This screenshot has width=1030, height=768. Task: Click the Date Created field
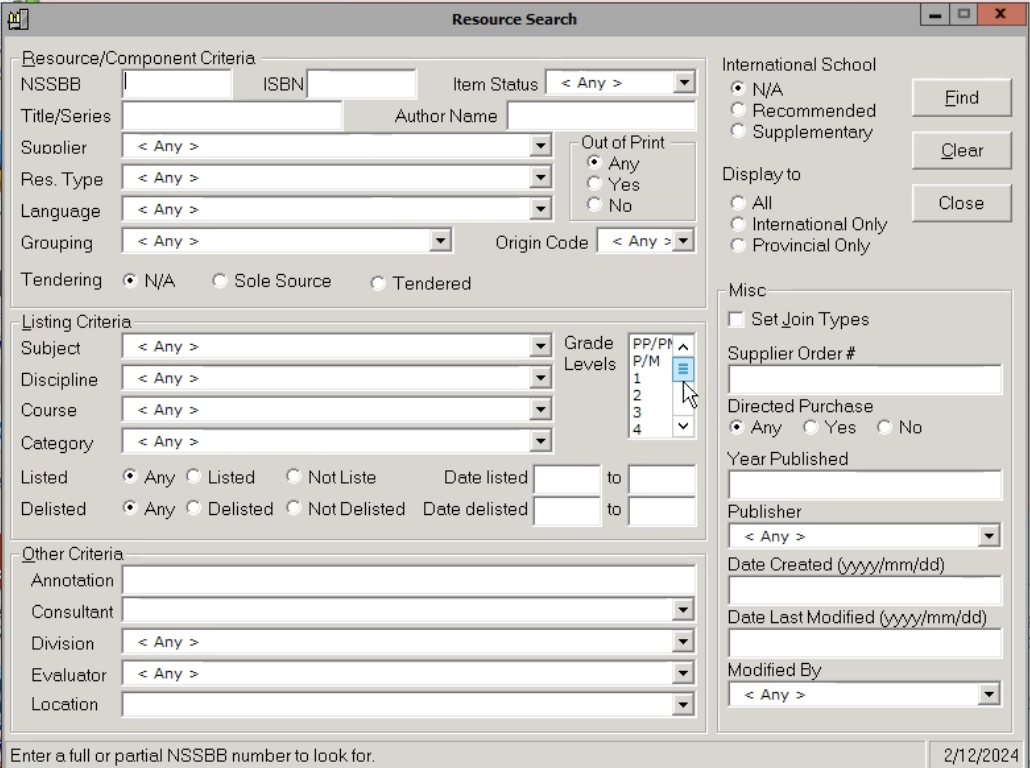click(865, 590)
